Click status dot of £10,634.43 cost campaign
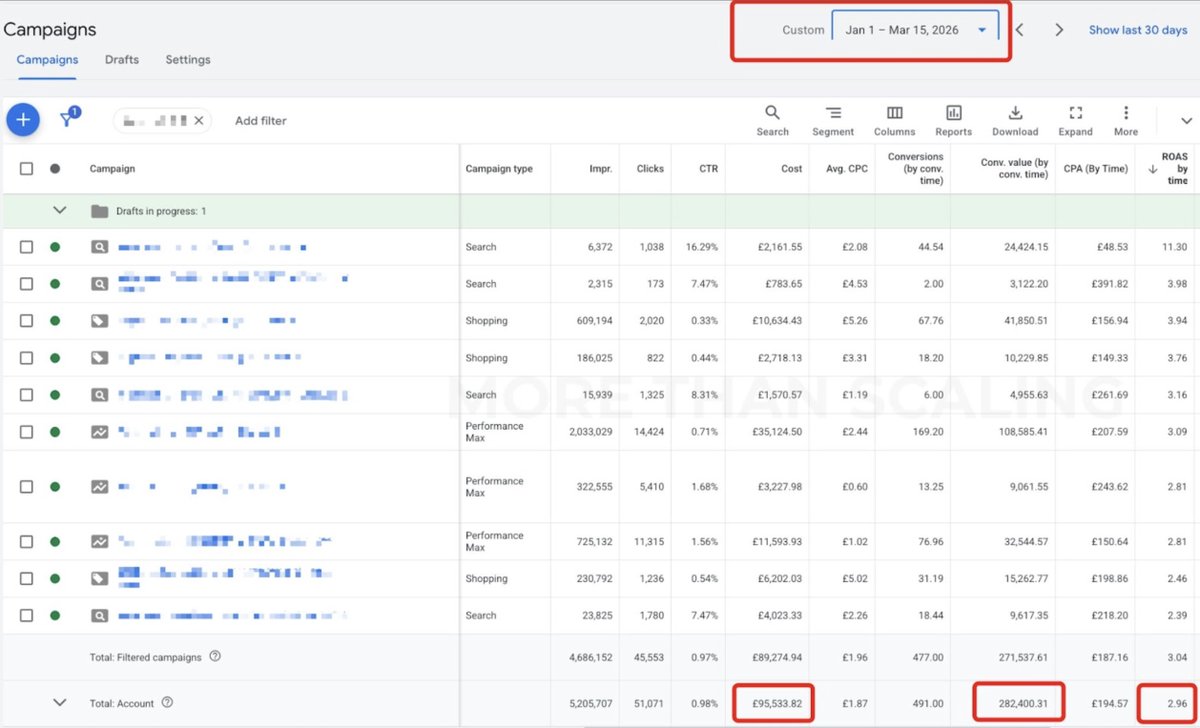The image size is (1200, 728). pyautogui.click(x=55, y=321)
